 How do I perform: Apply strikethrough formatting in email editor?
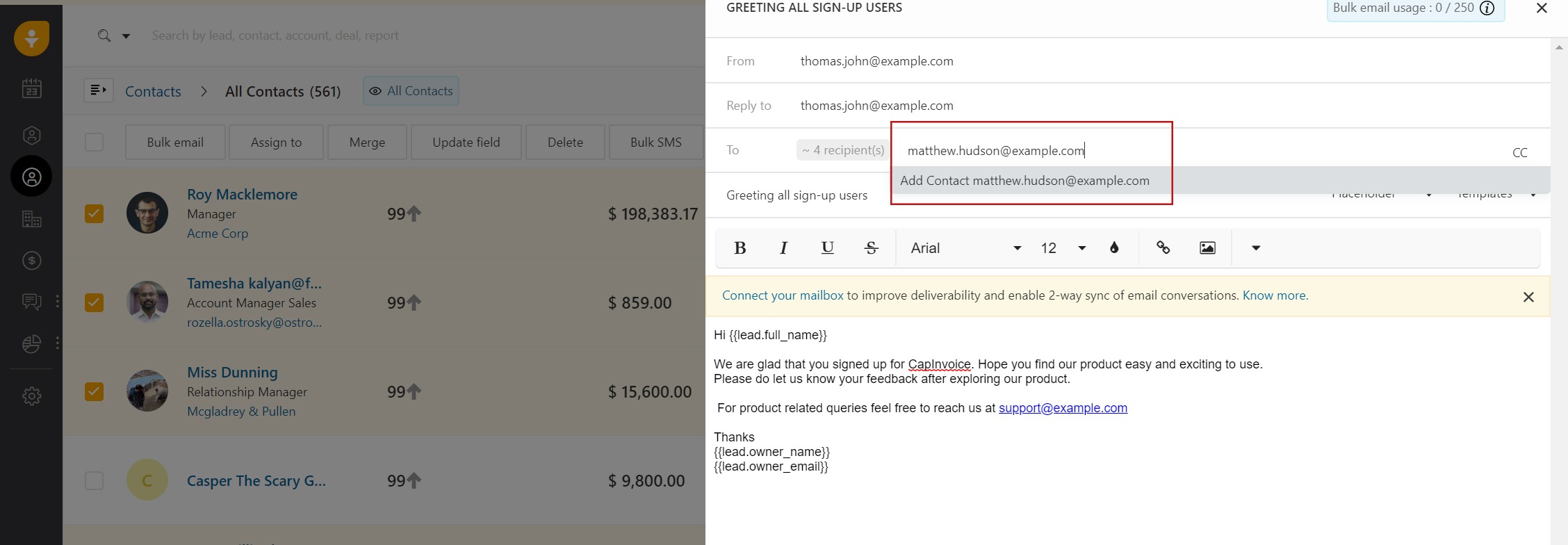(x=871, y=248)
